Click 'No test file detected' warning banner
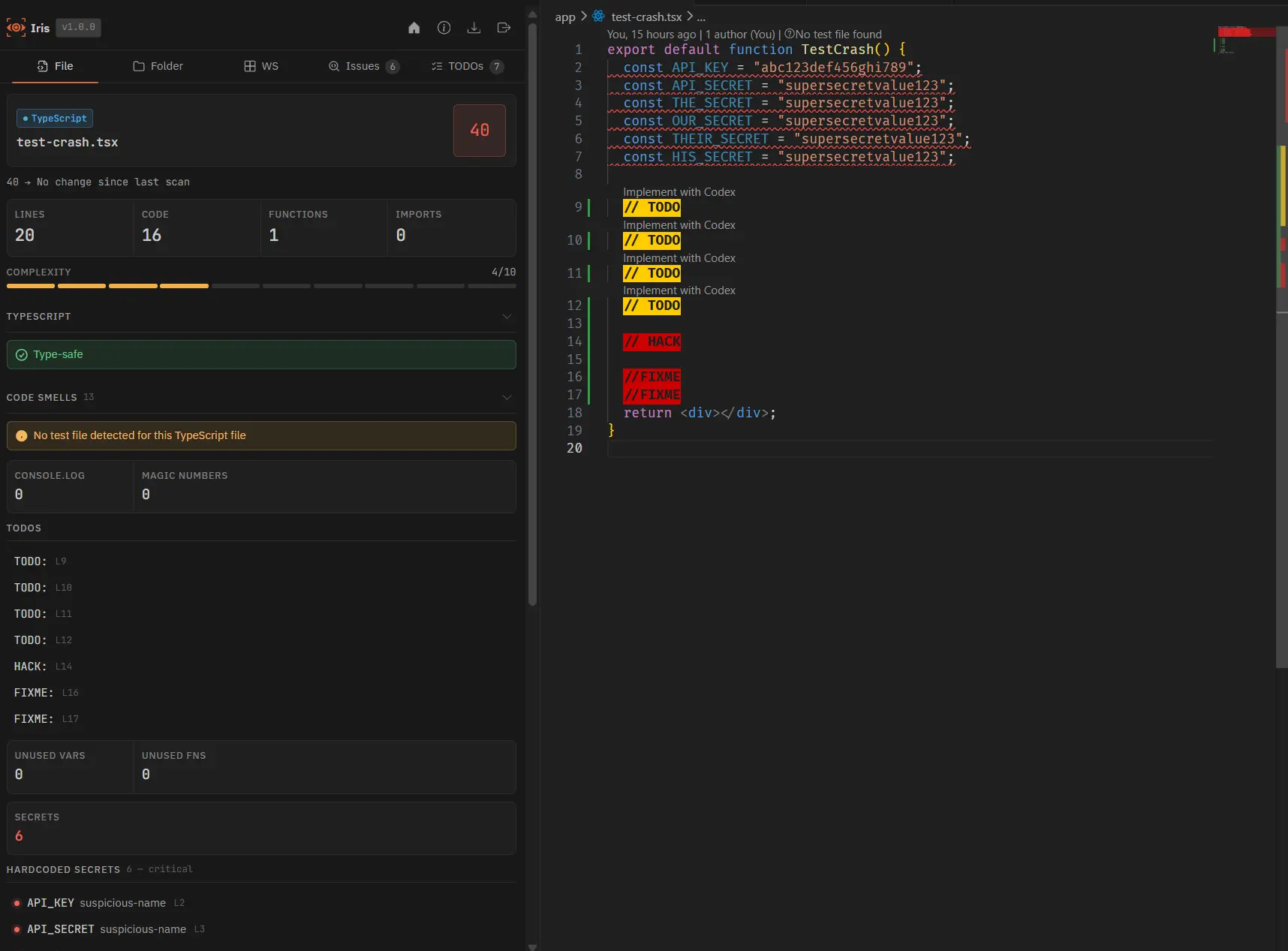 pos(261,436)
